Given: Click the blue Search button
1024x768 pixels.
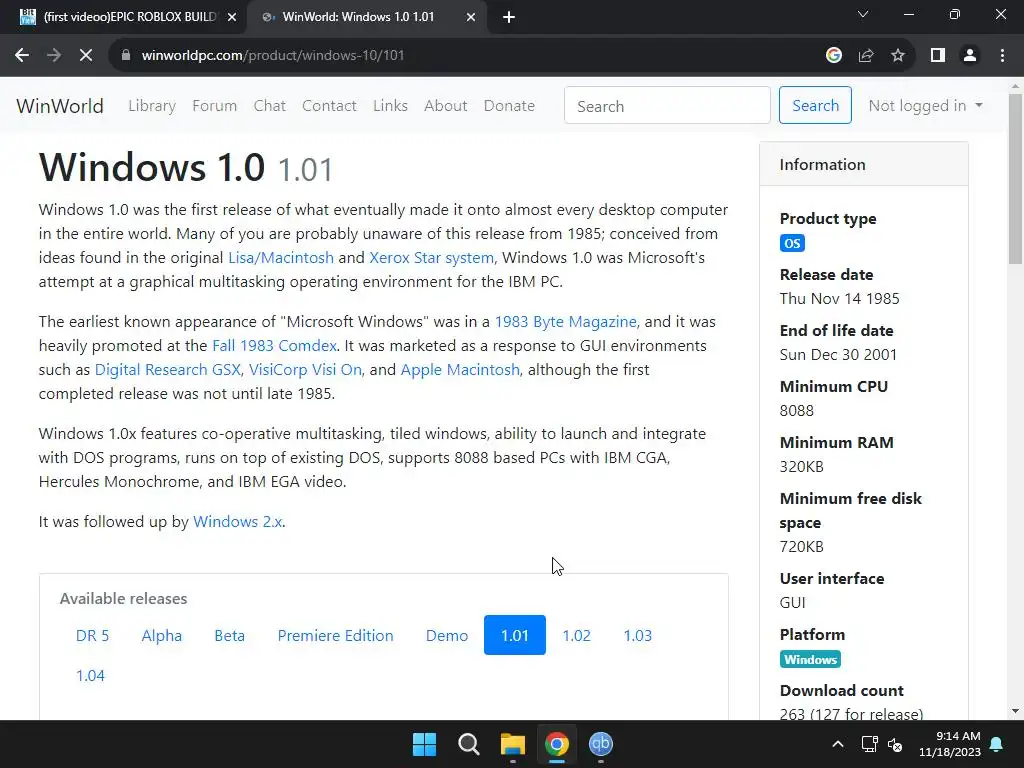Looking at the screenshot, I should coord(815,105).
